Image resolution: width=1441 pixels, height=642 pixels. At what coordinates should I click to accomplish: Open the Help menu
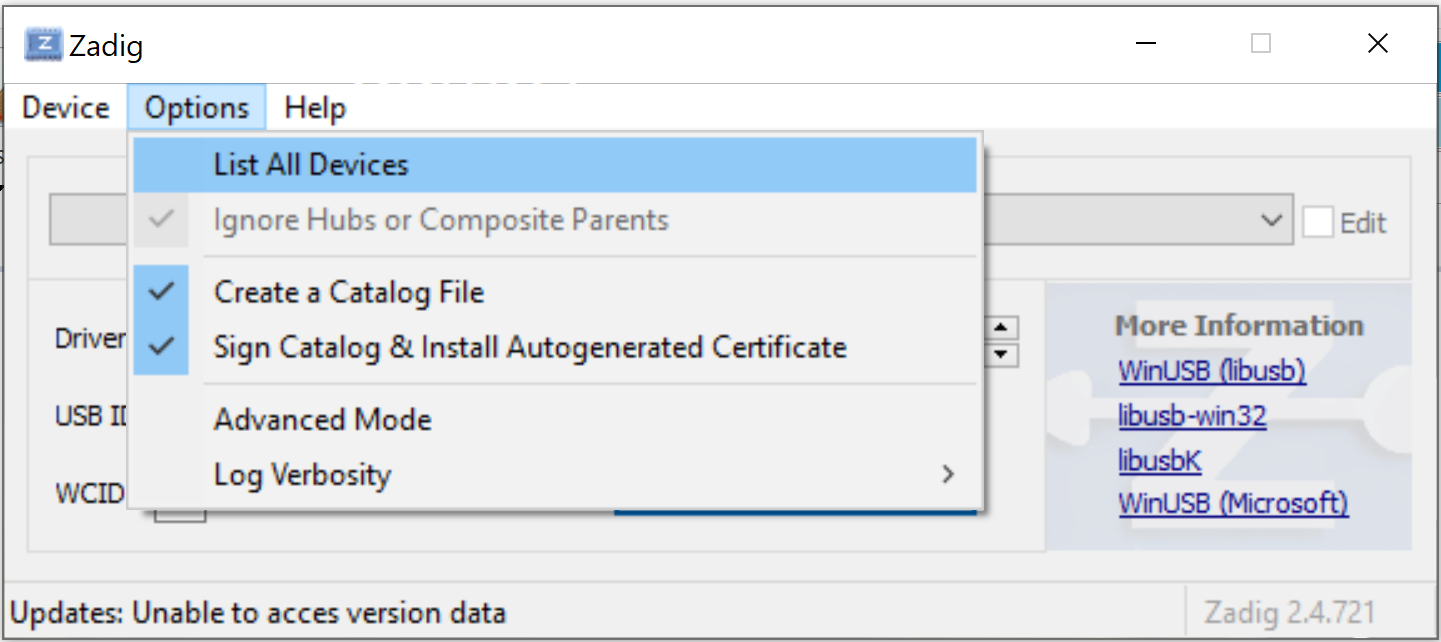(x=315, y=107)
